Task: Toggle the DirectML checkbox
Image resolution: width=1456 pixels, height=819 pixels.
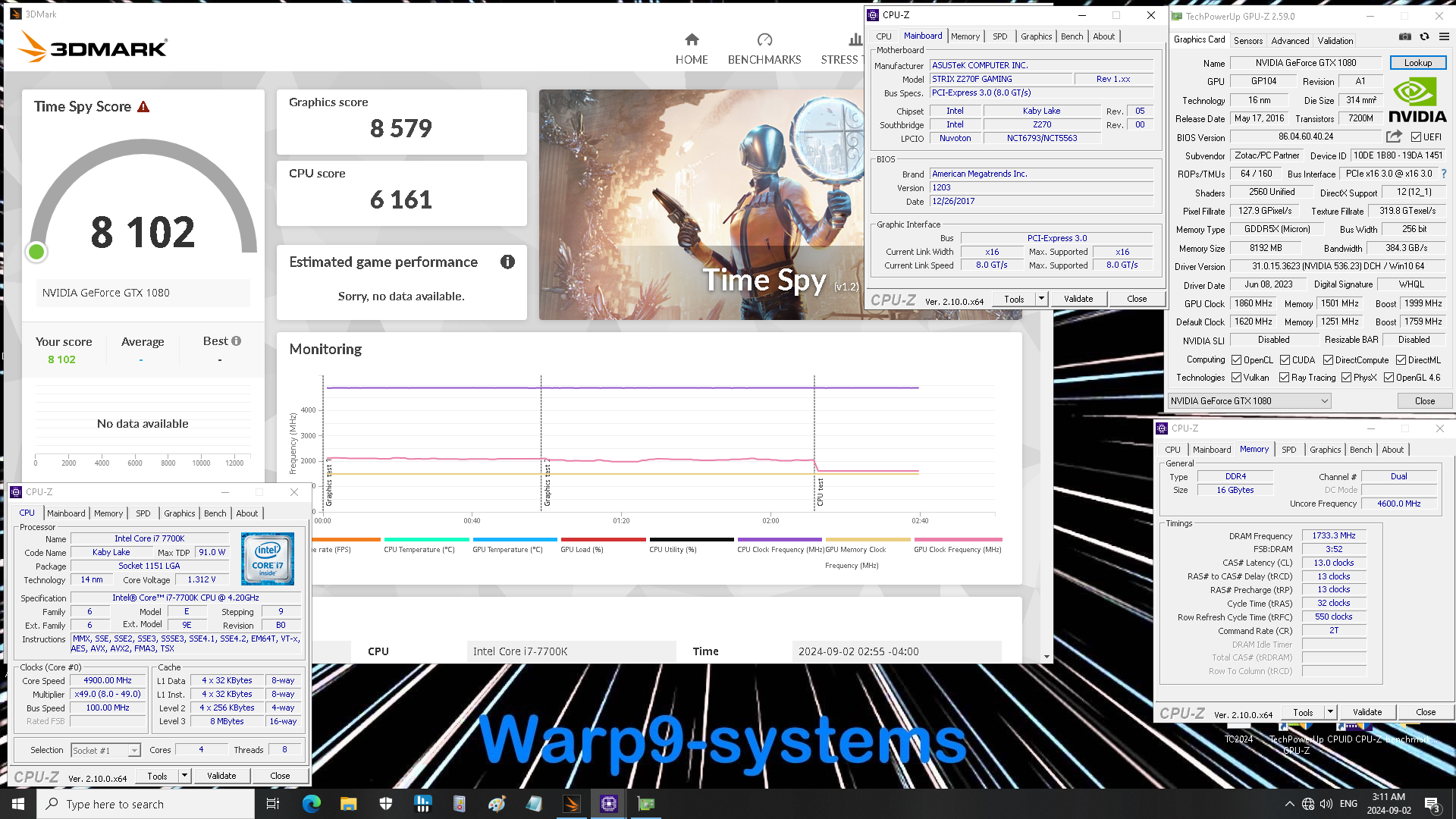Action: pyautogui.click(x=1401, y=360)
